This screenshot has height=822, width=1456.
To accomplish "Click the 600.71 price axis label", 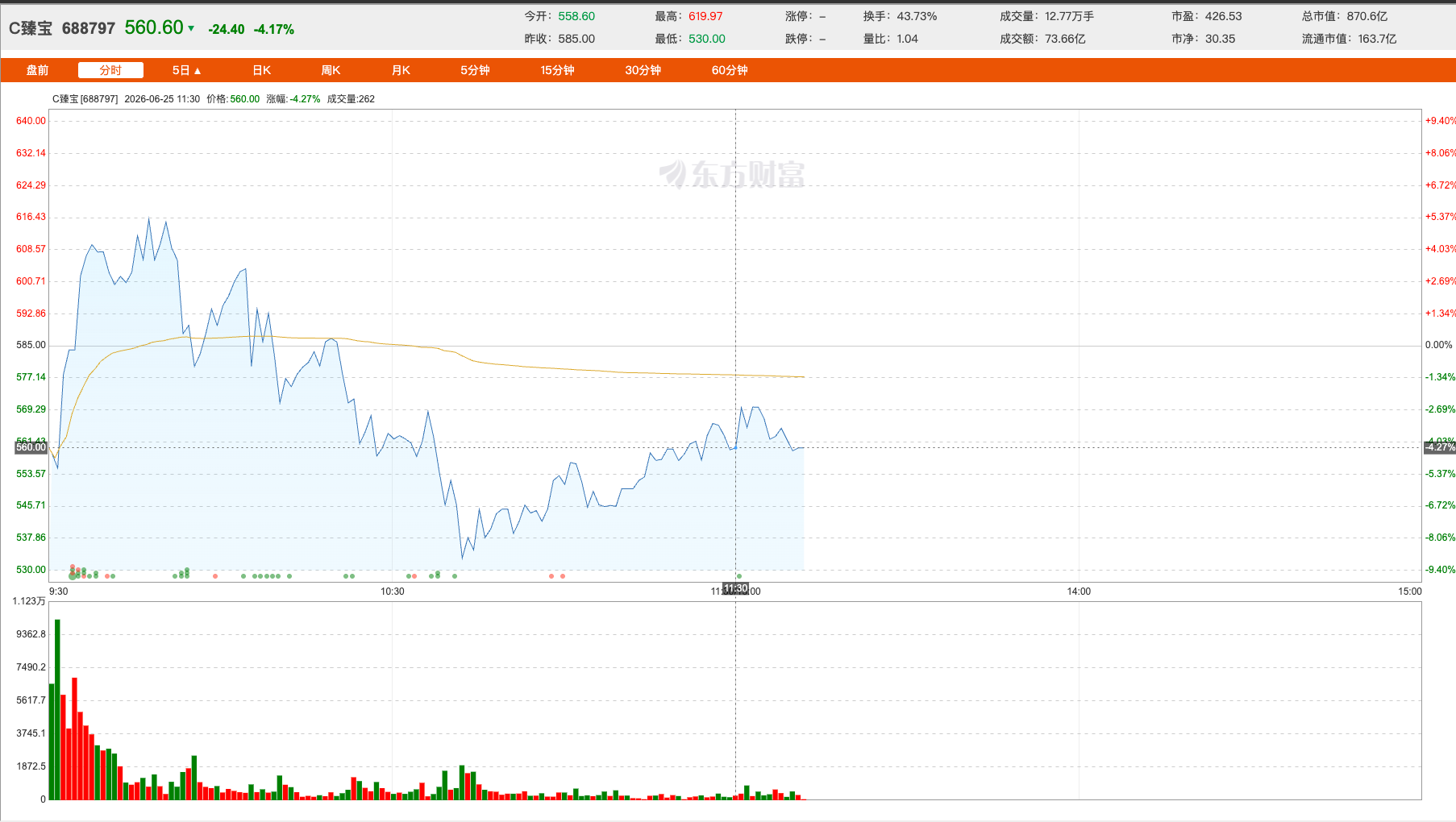I will [x=31, y=281].
